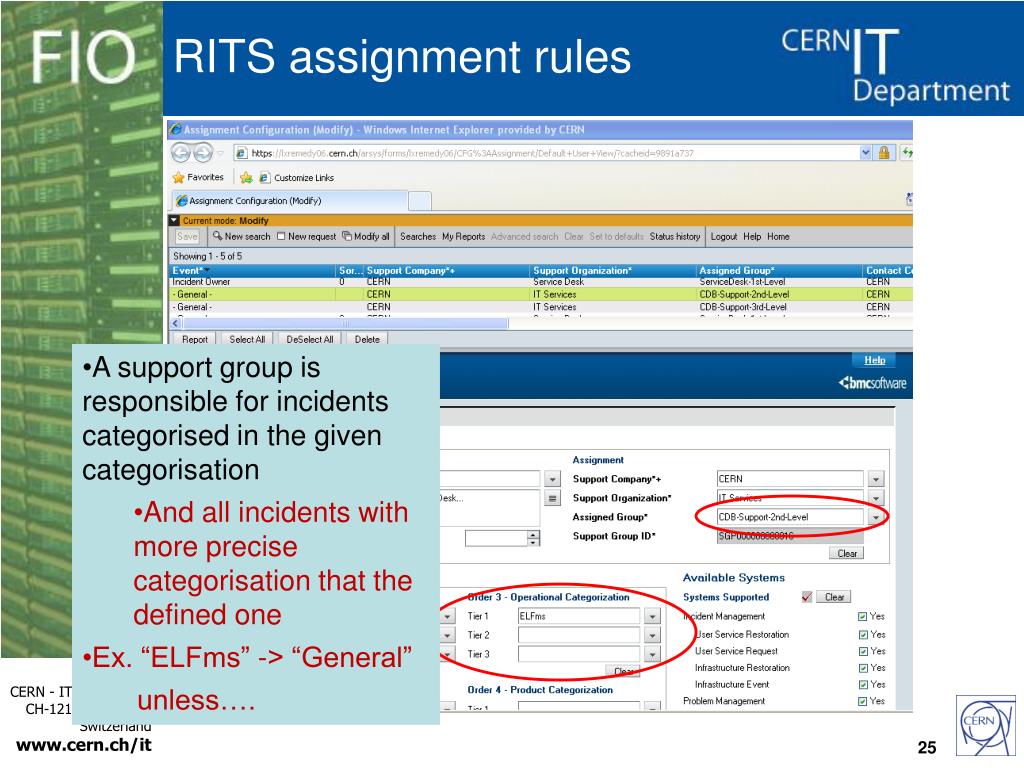The width and height of the screenshot is (1024, 768).
Task: Click the grayed Save button
Action: point(187,236)
